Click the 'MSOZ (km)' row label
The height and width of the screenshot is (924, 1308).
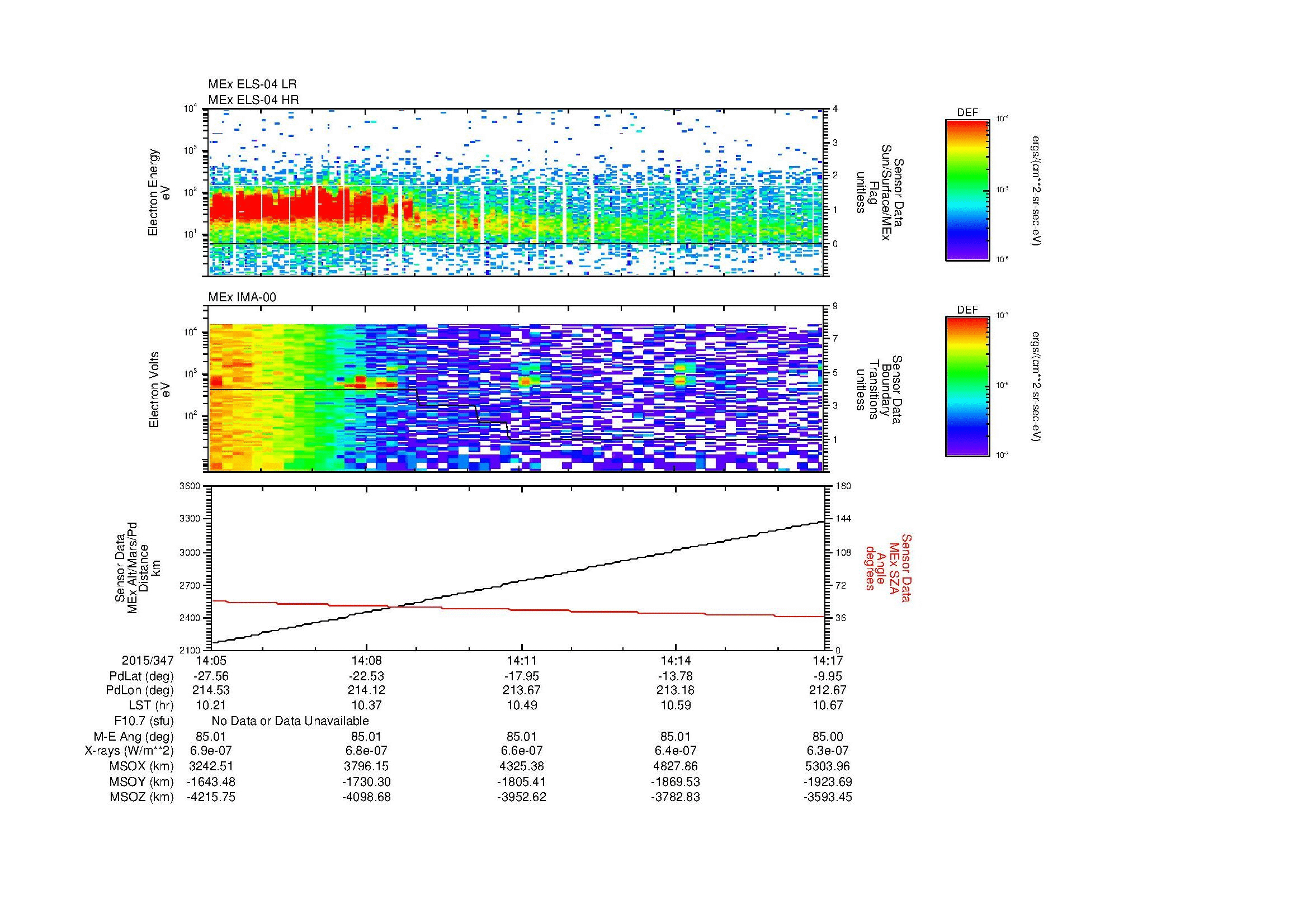[141, 797]
